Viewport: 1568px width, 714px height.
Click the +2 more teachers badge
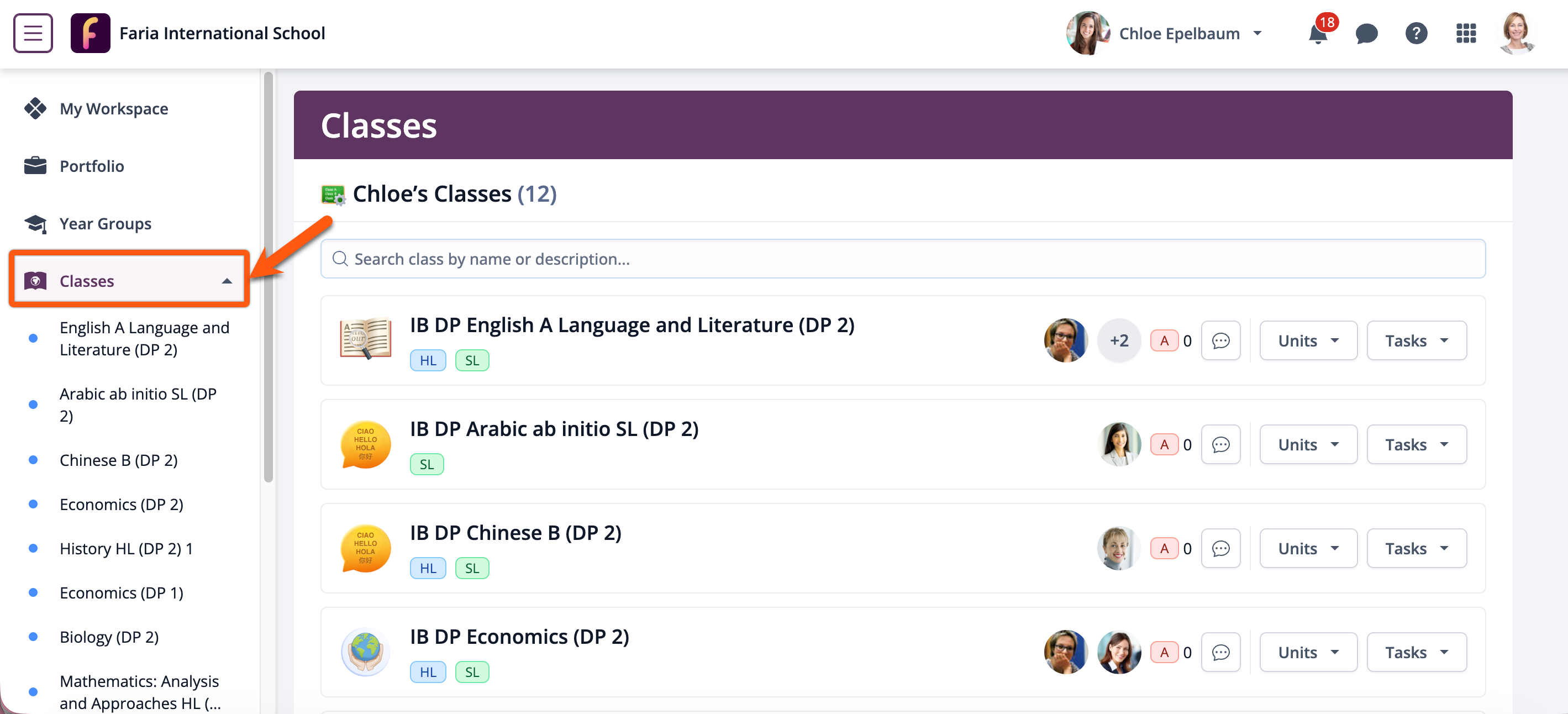[x=1119, y=341]
